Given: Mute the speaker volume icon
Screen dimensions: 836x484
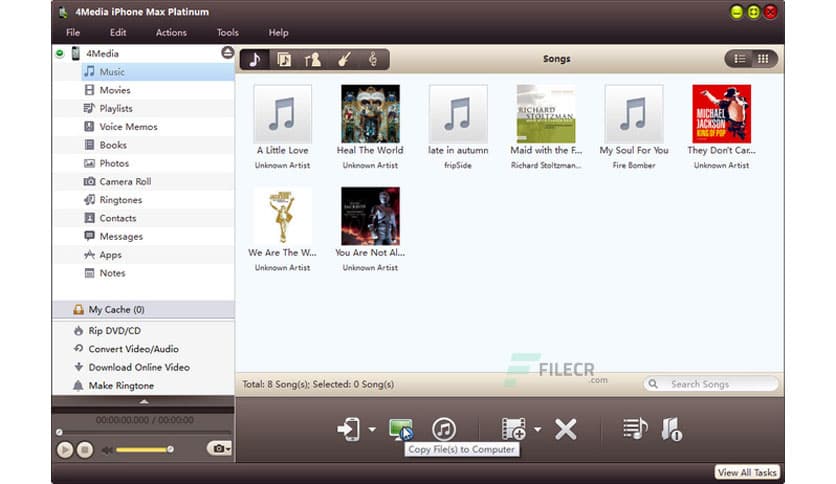Looking at the screenshot, I should pos(107,450).
